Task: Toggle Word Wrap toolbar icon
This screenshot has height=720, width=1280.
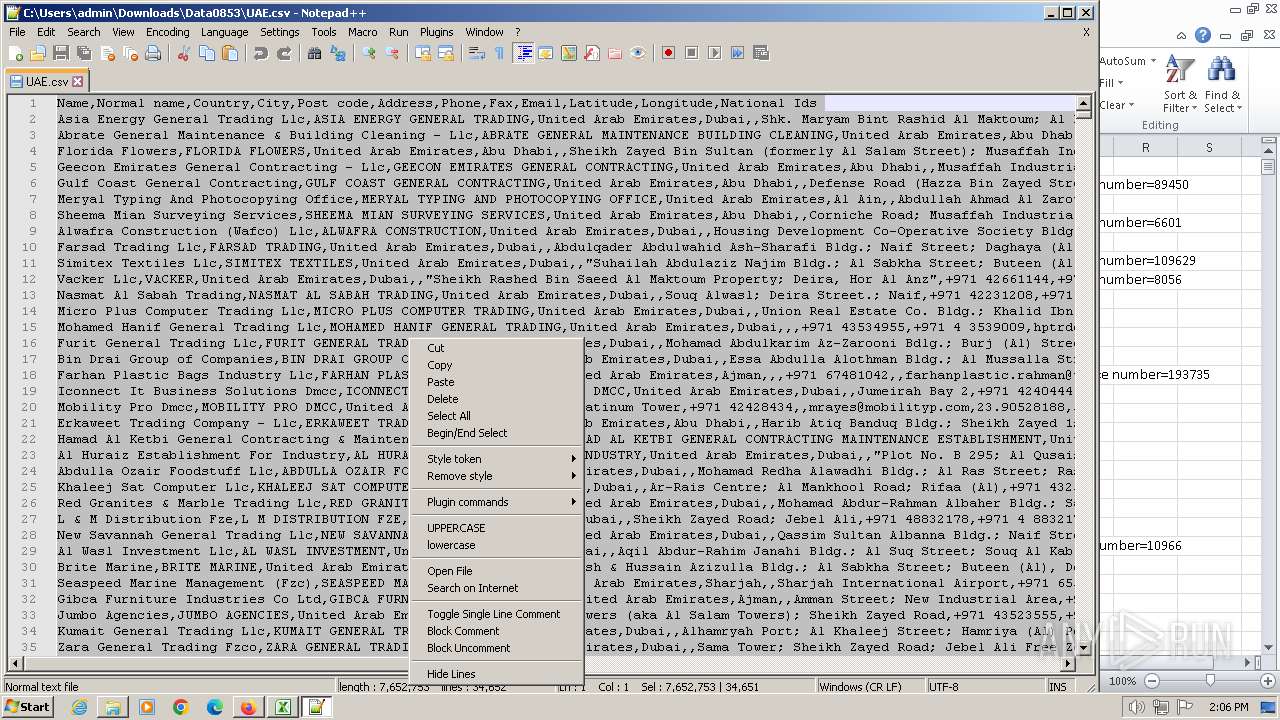Action: 476,53
